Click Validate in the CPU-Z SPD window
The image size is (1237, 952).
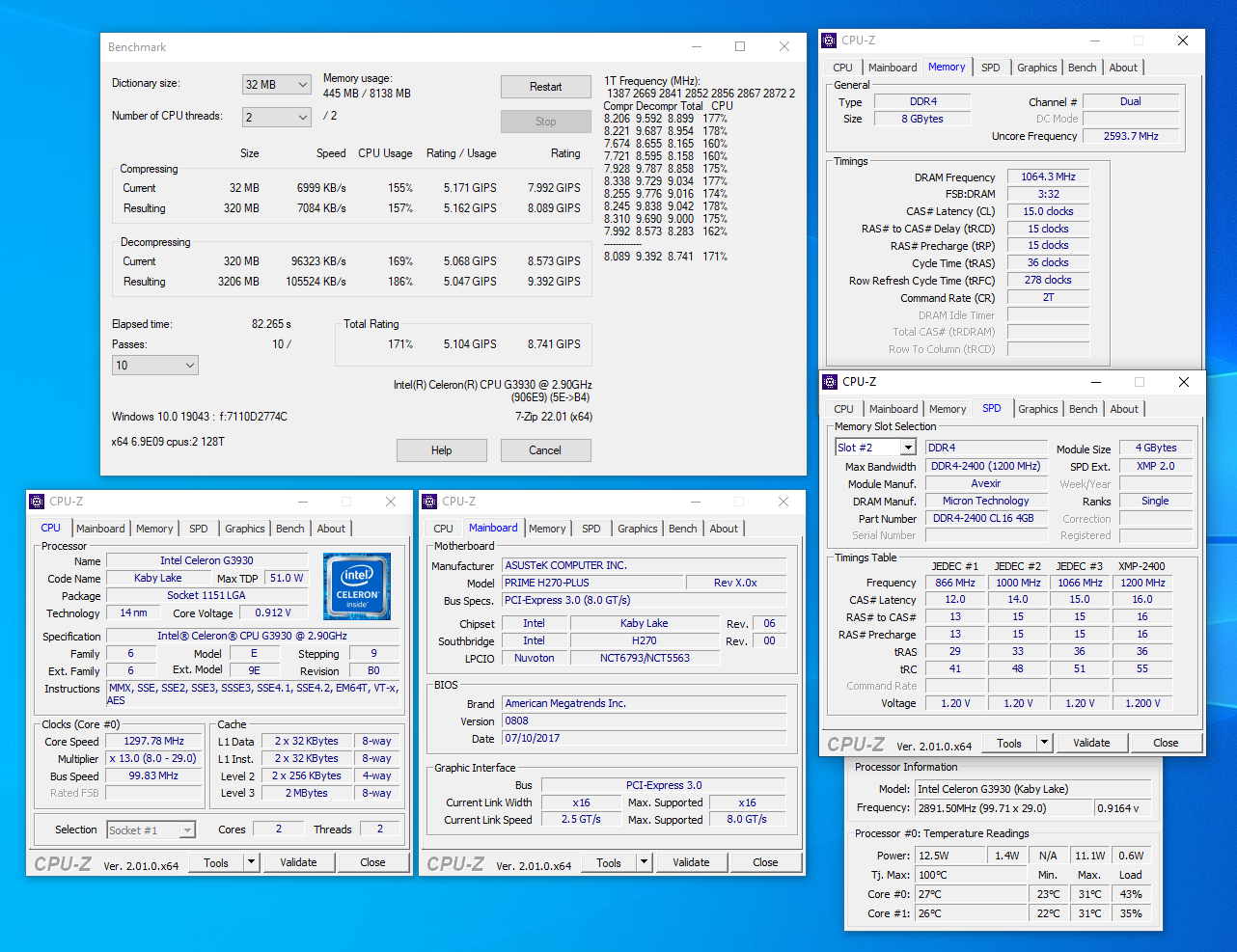1092,743
